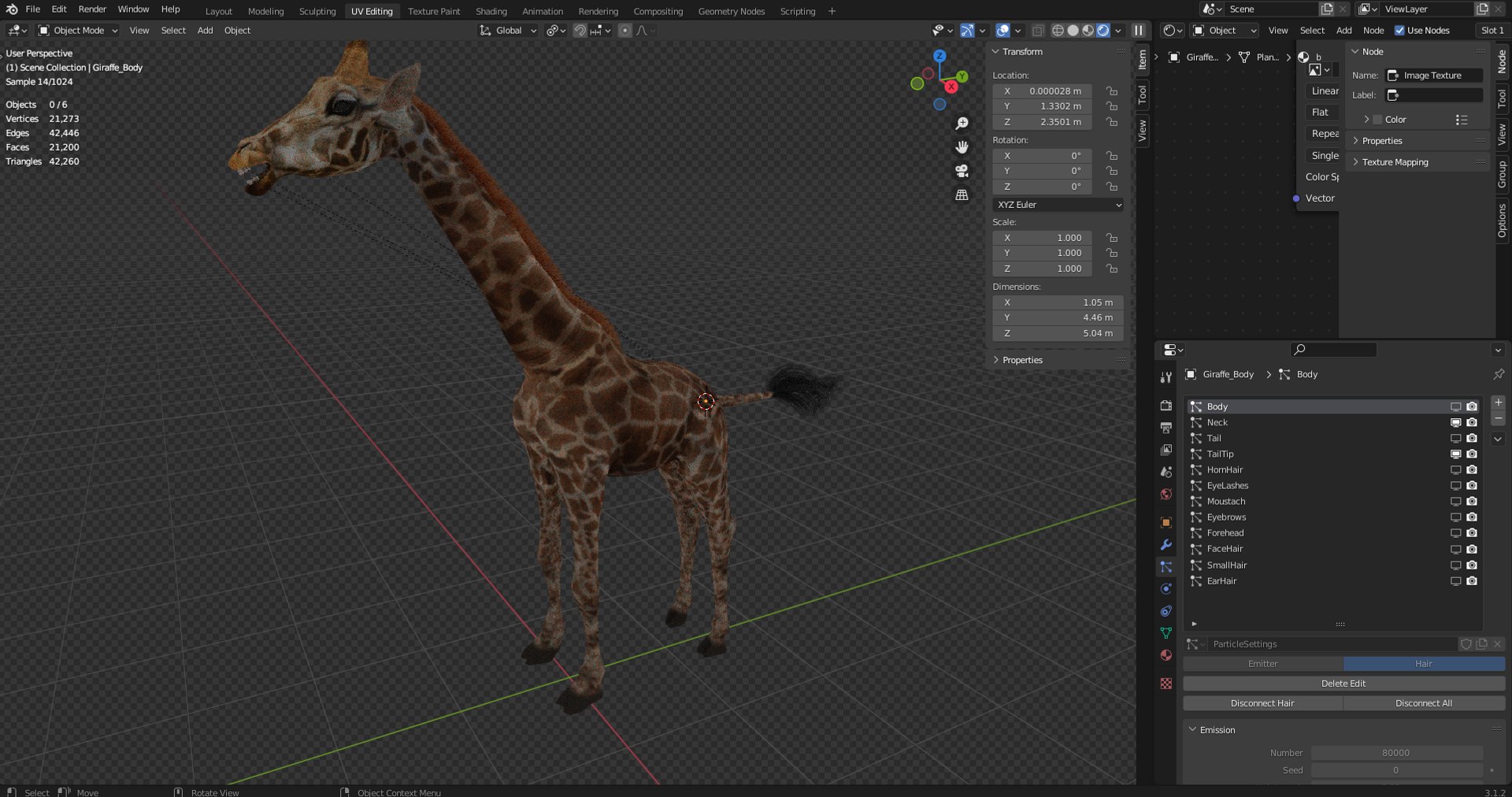Open the Window menu
This screenshot has width=1512, height=797.
133,9
